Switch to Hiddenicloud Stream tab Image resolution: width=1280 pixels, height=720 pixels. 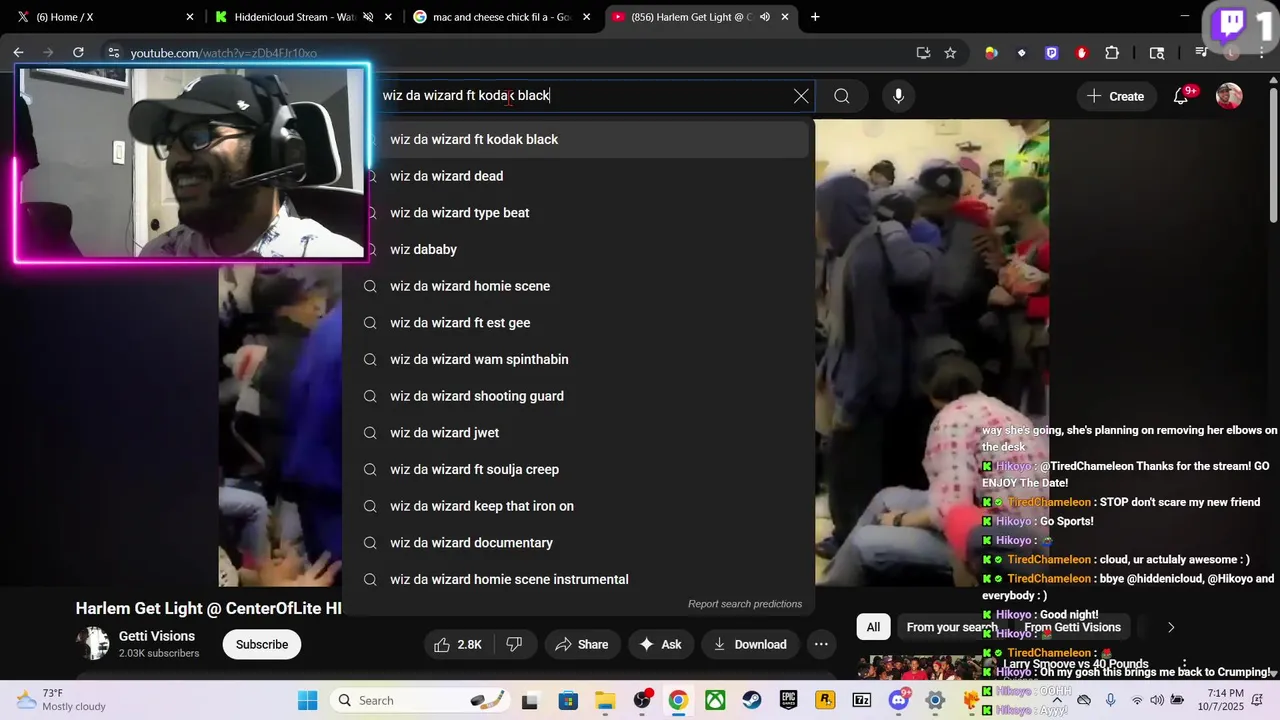tap(303, 17)
